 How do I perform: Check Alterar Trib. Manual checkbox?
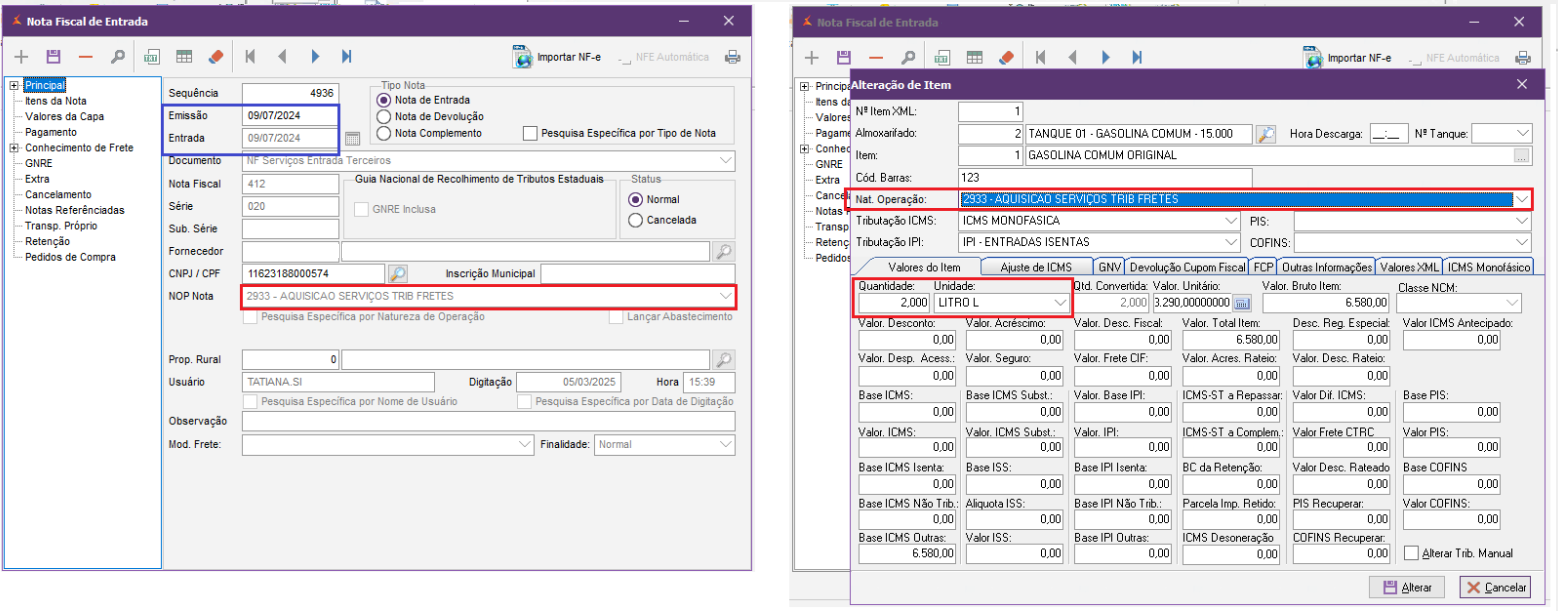click(1411, 553)
